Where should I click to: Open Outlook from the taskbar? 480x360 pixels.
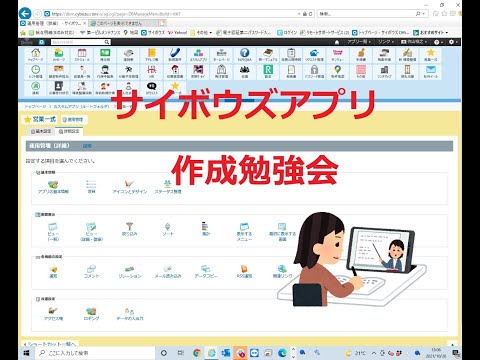[x=226, y=353]
